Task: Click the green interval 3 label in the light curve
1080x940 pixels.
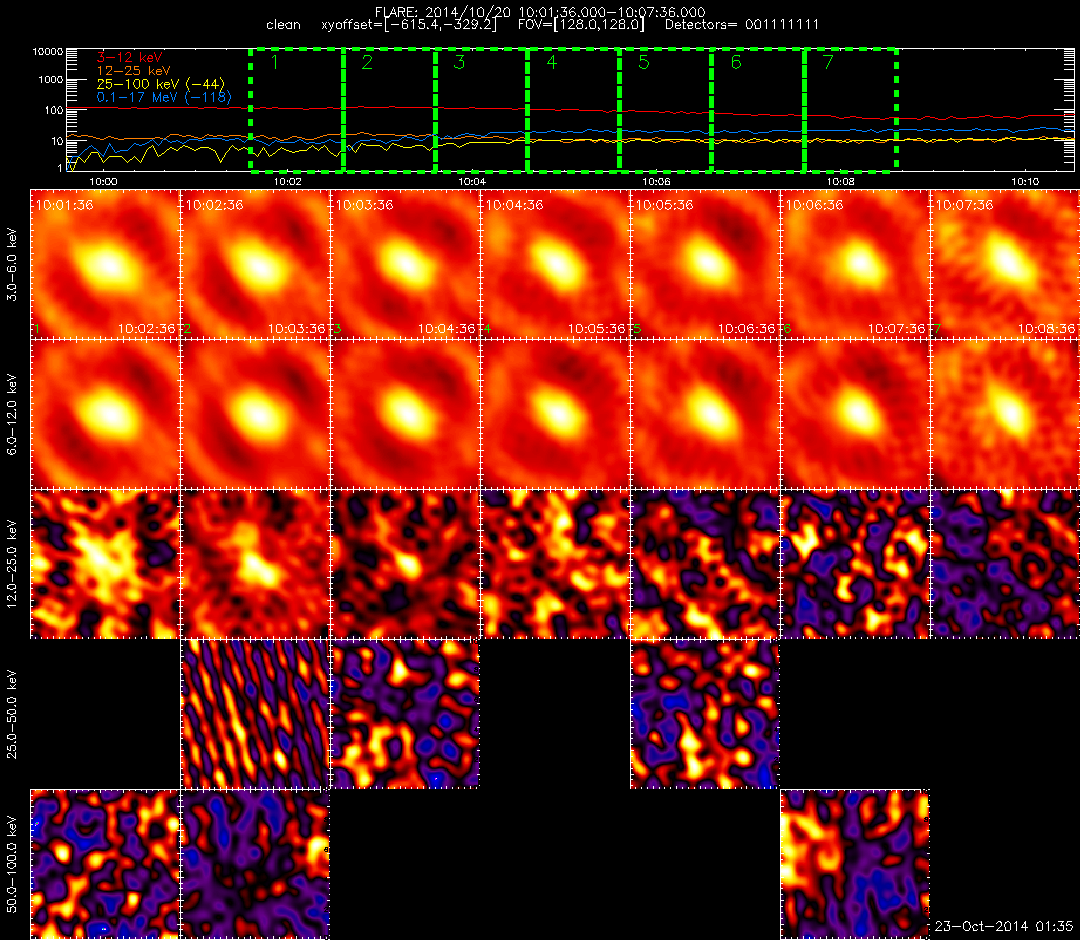Action: coord(459,62)
